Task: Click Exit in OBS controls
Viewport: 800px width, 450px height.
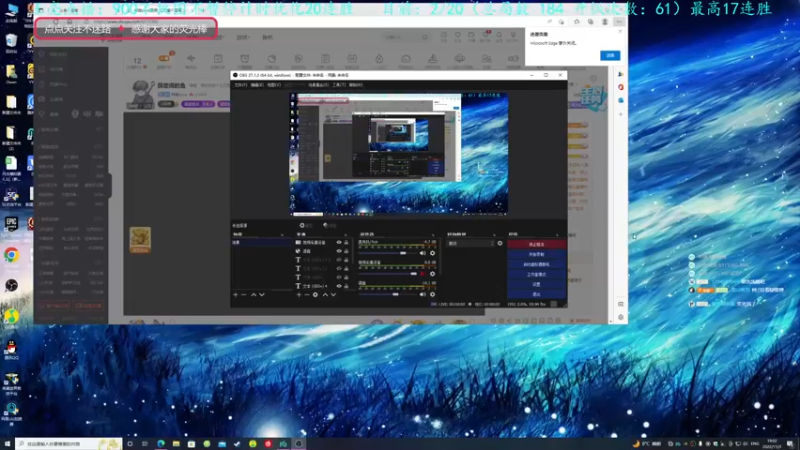Action: coord(536,294)
